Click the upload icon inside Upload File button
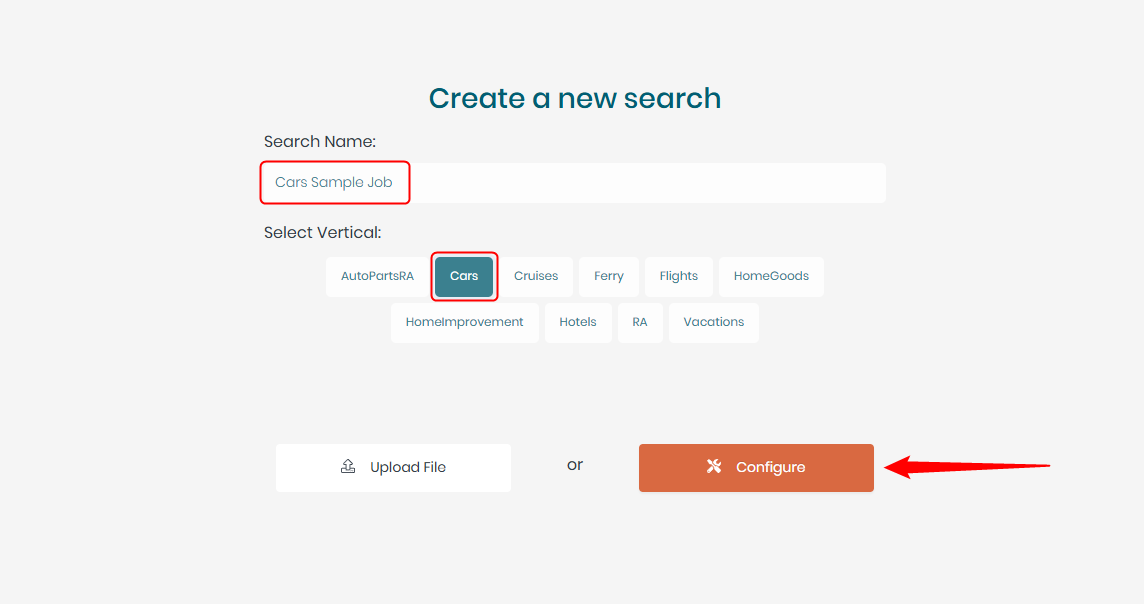The image size is (1144, 604). coord(347,467)
